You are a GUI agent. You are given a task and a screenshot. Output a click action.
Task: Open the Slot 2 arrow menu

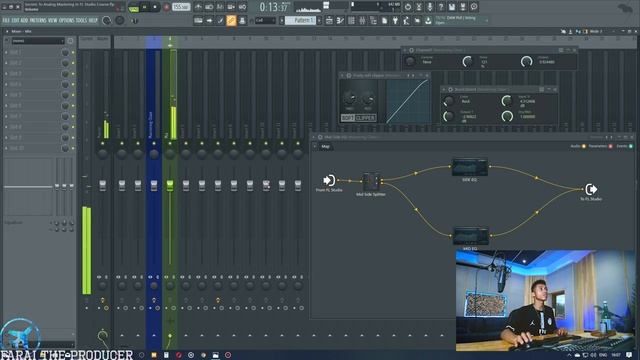coord(6,63)
